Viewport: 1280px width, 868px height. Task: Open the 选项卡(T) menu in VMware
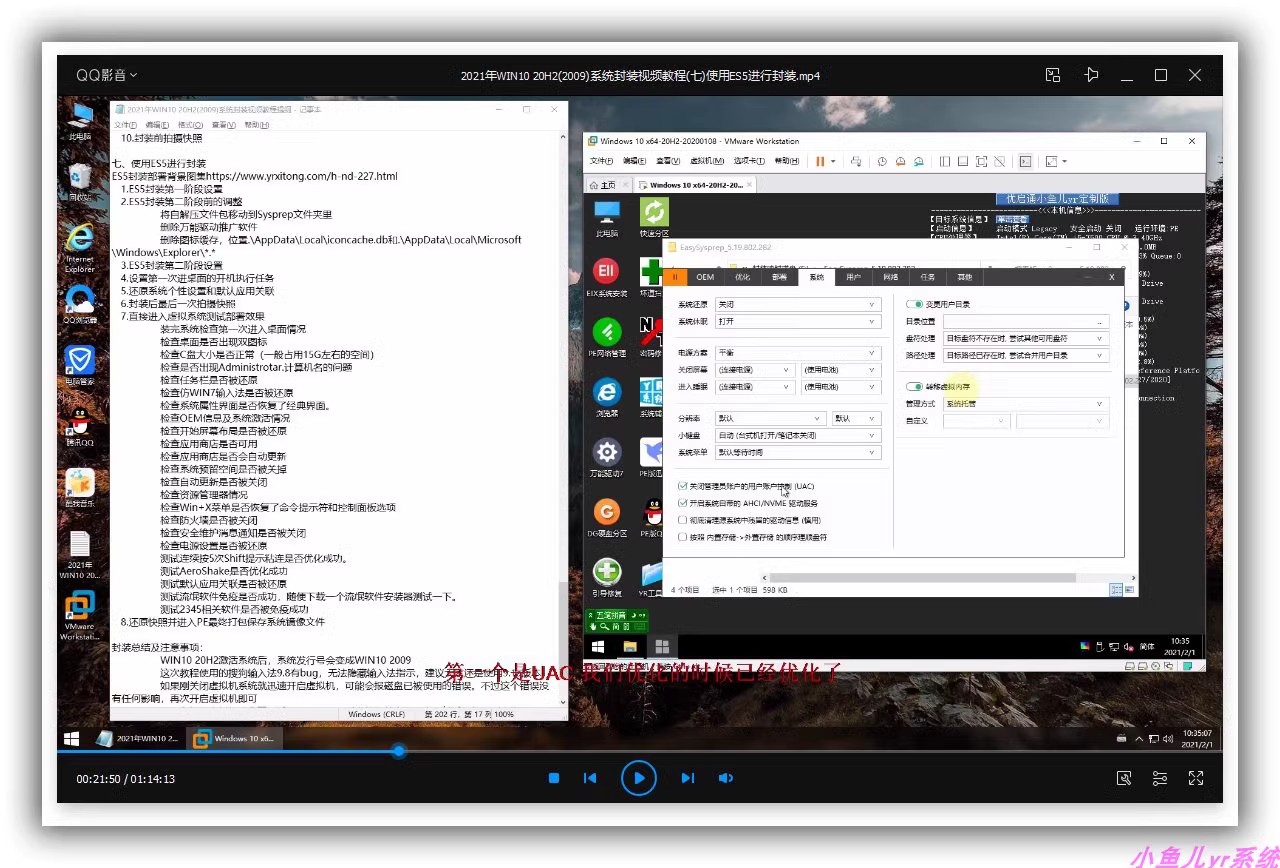750,161
